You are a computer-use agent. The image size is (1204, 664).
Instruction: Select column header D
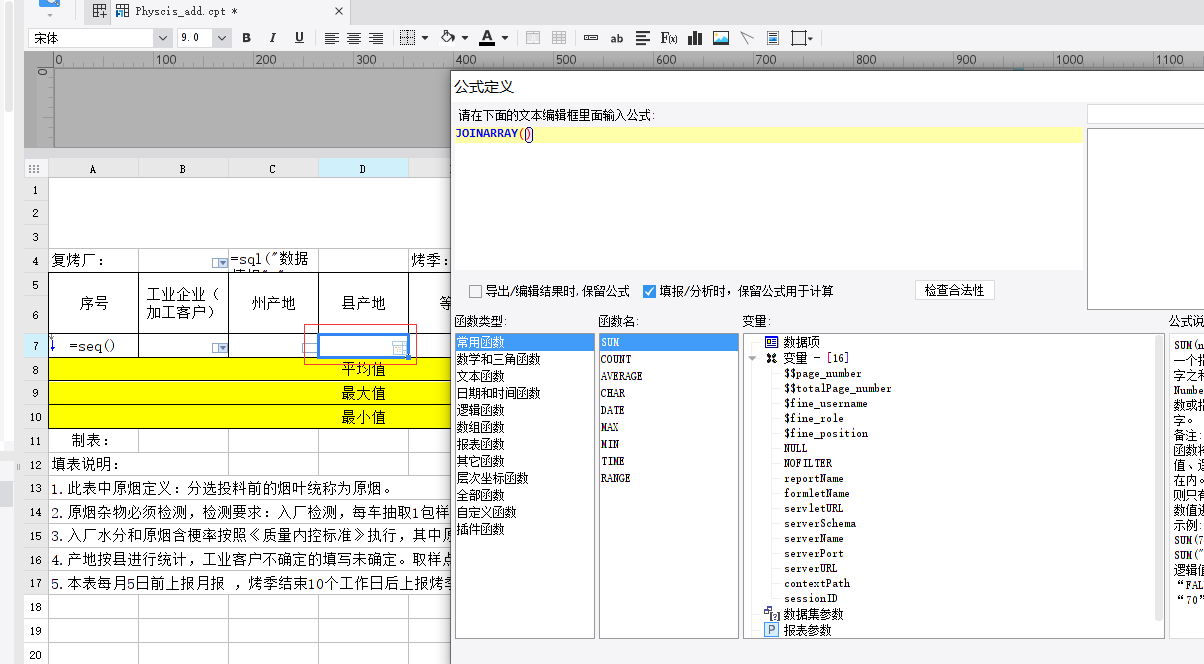pyautogui.click(x=363, y=169)
